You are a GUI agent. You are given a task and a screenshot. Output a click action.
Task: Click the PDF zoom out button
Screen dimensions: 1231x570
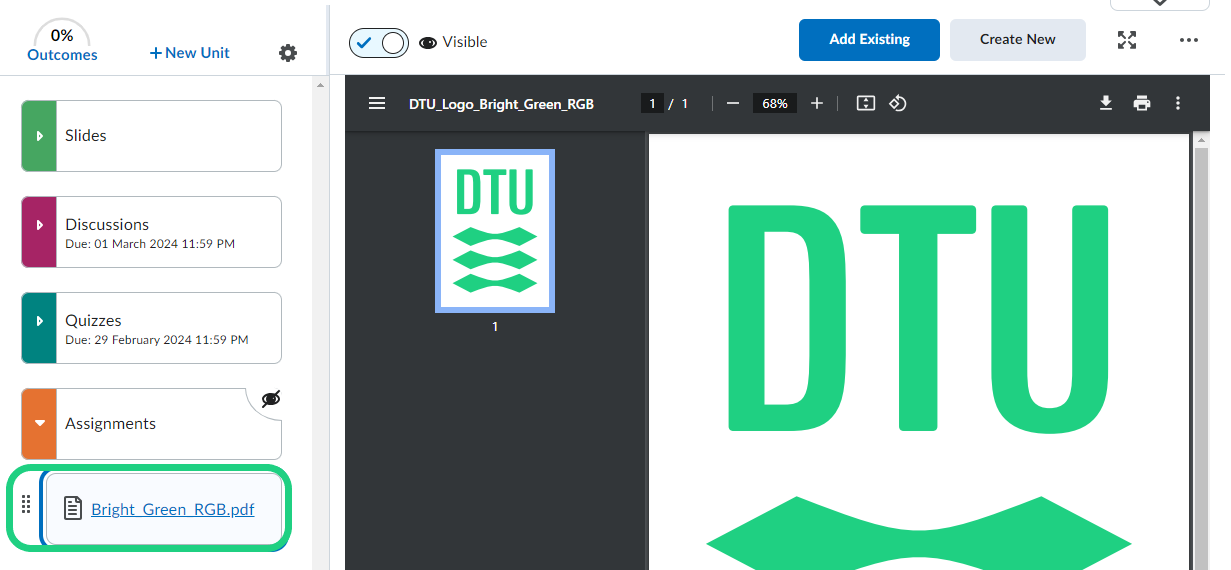point(733,103)
